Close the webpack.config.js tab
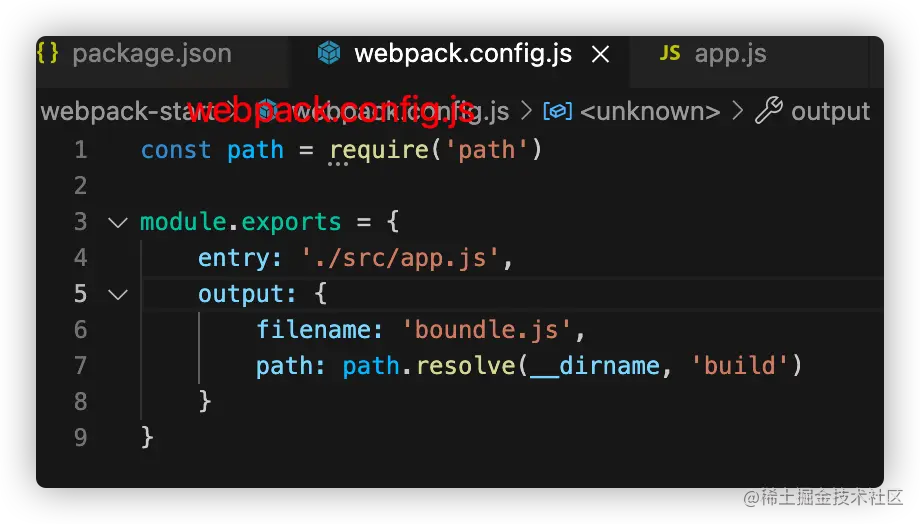 (600, 55)
